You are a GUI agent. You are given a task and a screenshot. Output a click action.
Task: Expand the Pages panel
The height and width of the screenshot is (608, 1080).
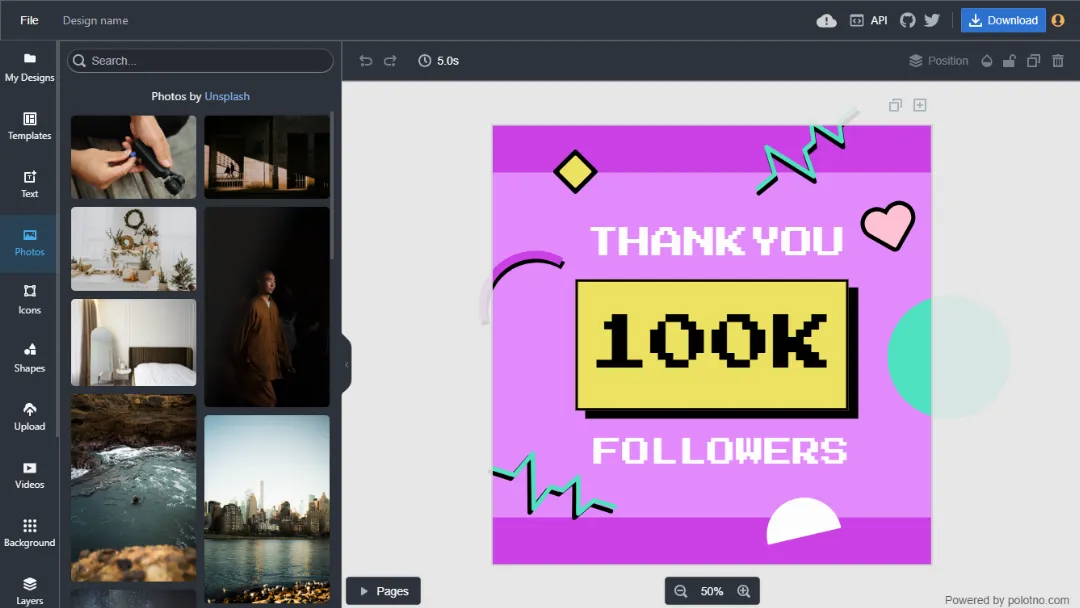click(x=384, y=591)
